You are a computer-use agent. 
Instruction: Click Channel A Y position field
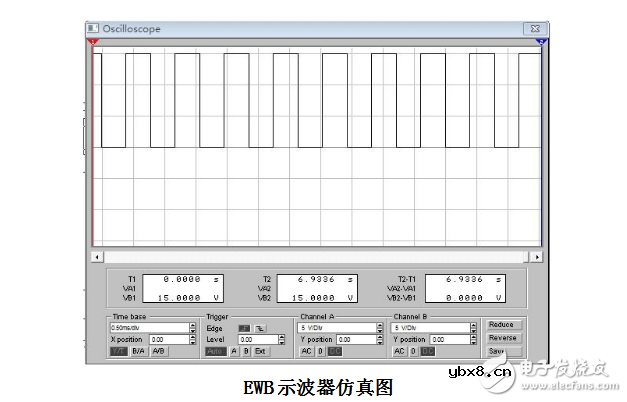pos(357,340)
